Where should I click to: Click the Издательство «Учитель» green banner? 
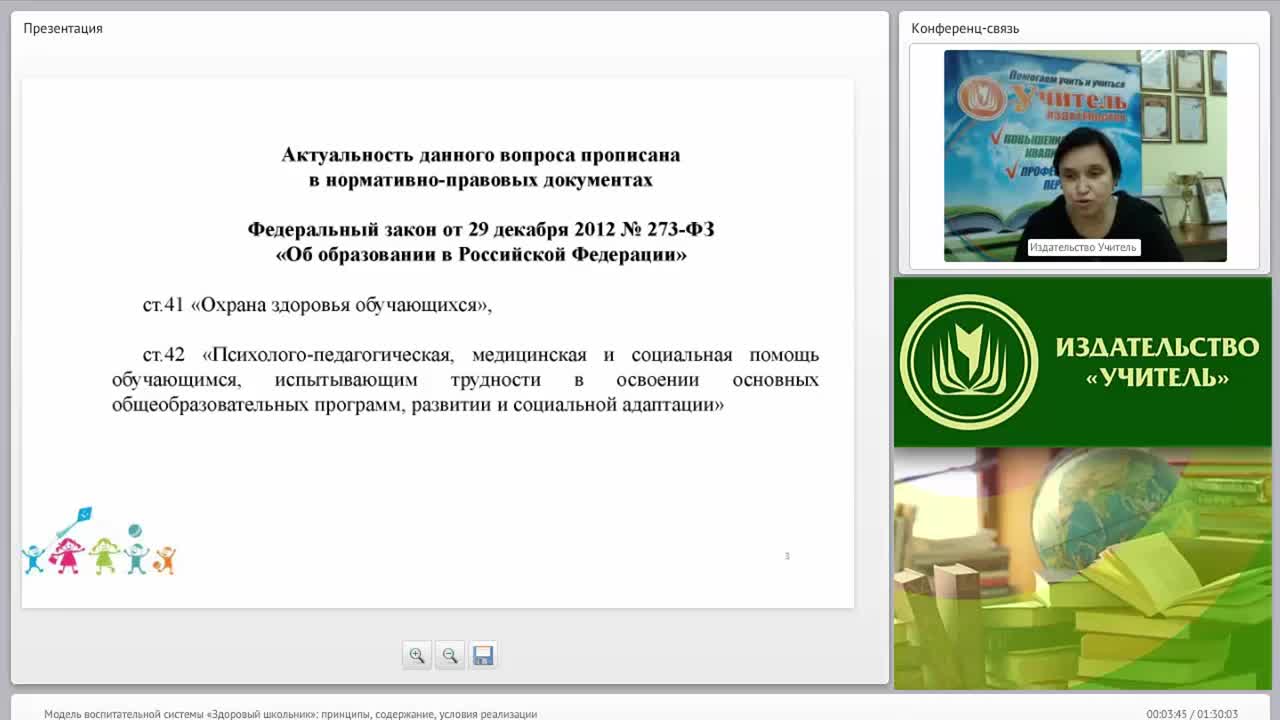click(1082, 362)
